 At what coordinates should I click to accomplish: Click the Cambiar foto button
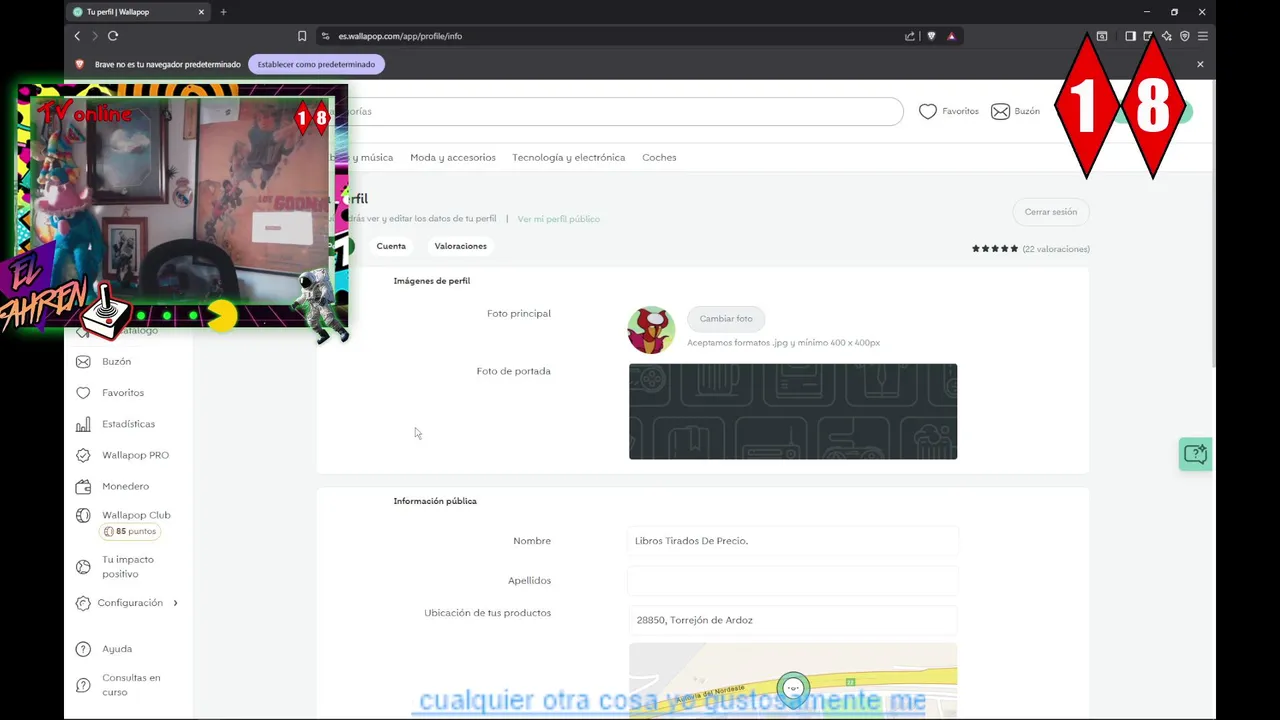click(726, 319)
